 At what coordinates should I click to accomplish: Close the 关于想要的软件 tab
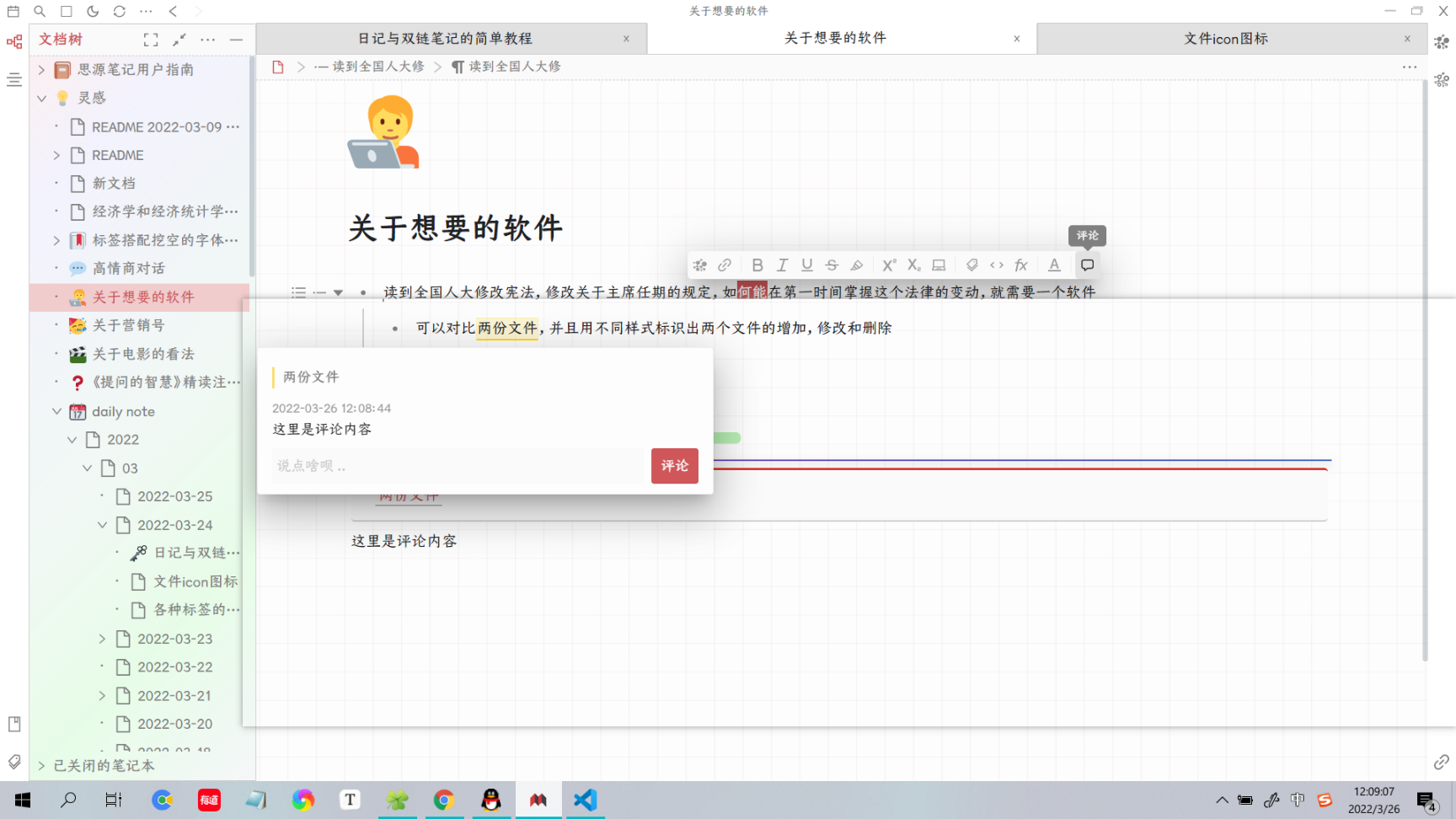coord(1017,39)
